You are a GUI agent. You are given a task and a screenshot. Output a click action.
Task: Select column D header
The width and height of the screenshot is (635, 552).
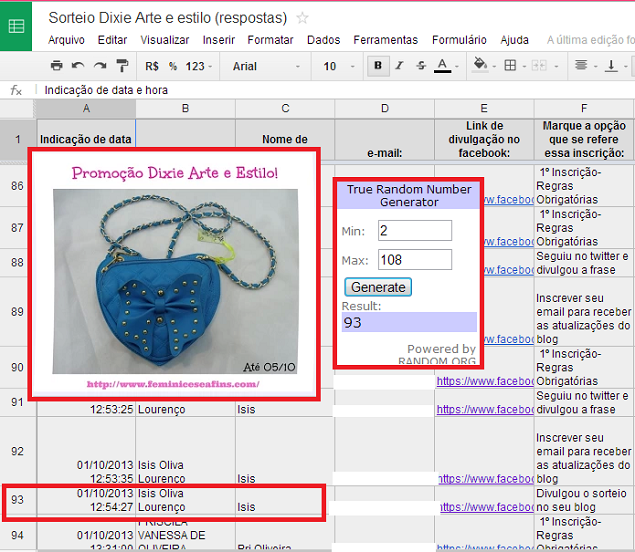385,109
